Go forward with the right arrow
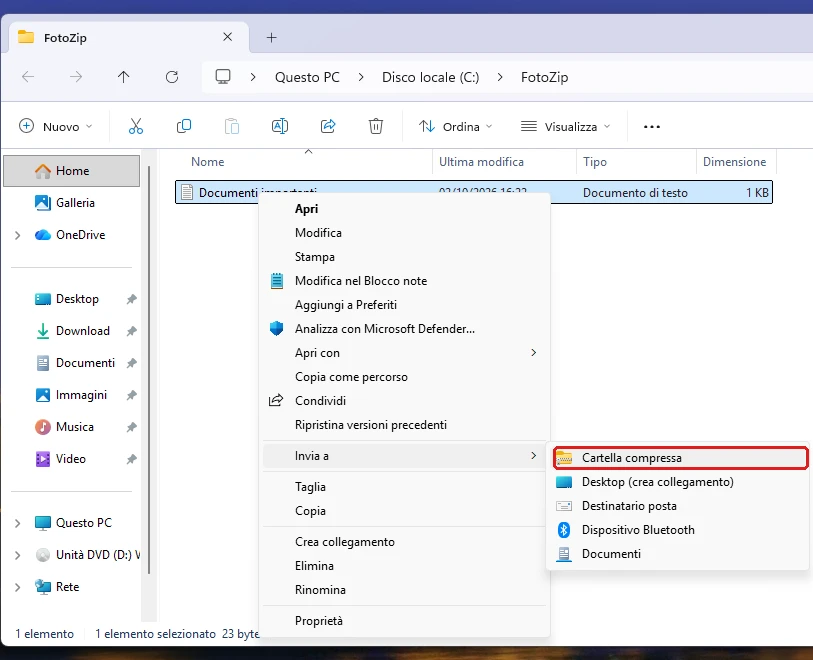 pyautogui.click(x=76, y=77)
